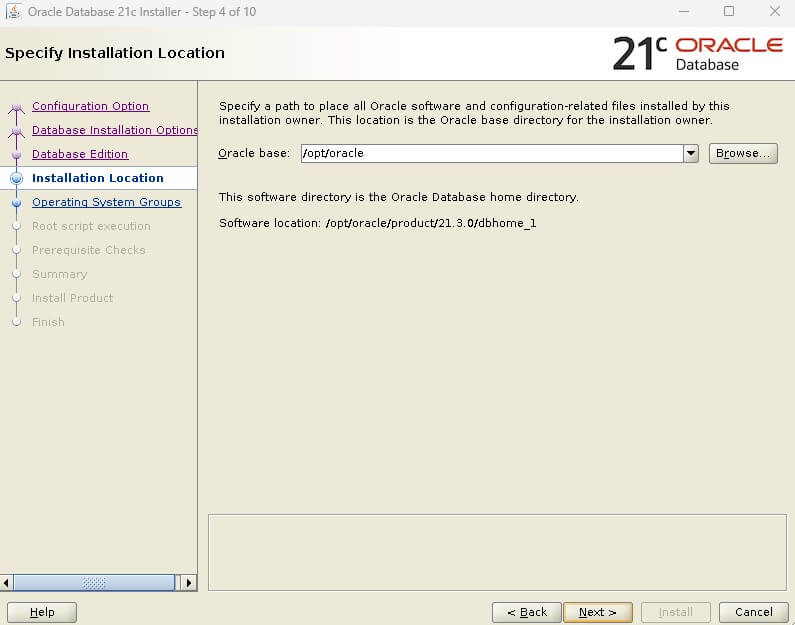The height and width of the screenshot is (625, 795).
Task: Click the Installation Location active step bullet
Action: (16, 178)
